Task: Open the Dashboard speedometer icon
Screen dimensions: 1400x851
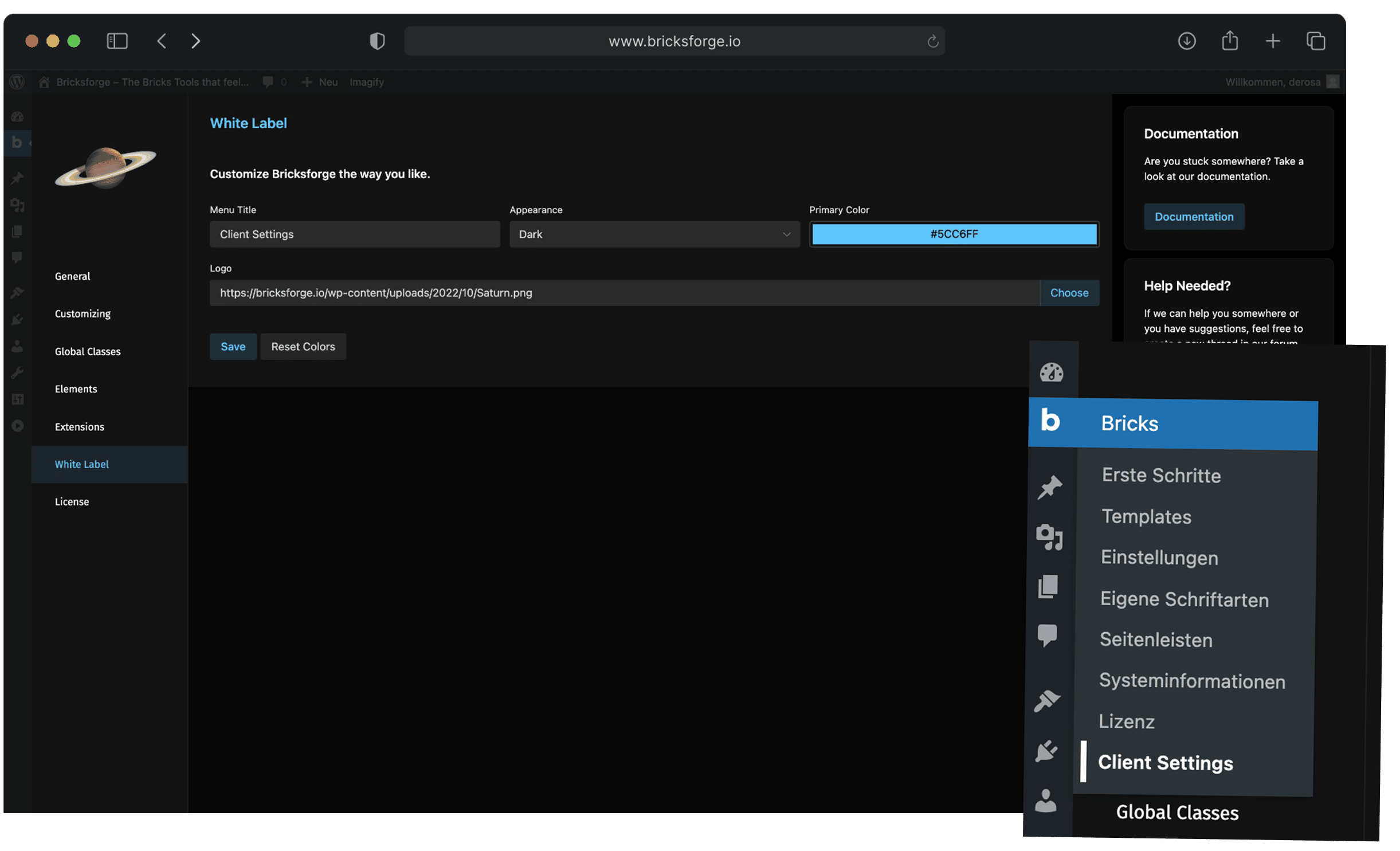Action: (17, 116)
